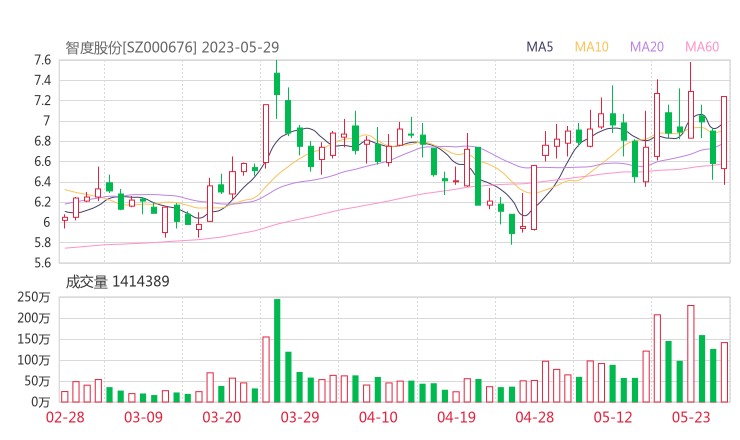Click the tallest green volume bar near 03-29
740x440 pixels.
(x=277, y=351)
